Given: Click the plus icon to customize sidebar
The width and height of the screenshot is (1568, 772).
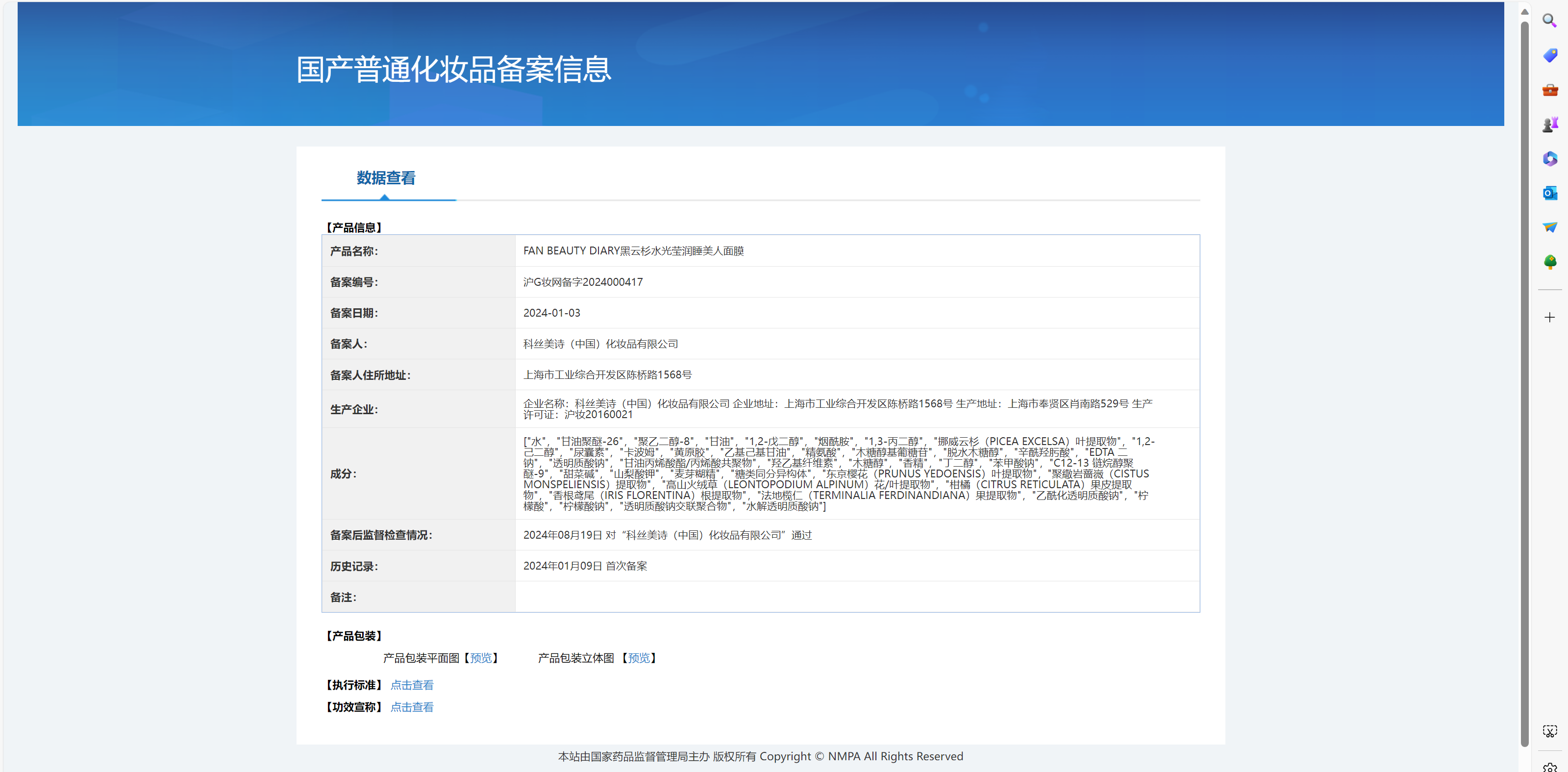Looking at the screenshot, I should 1549,317.
